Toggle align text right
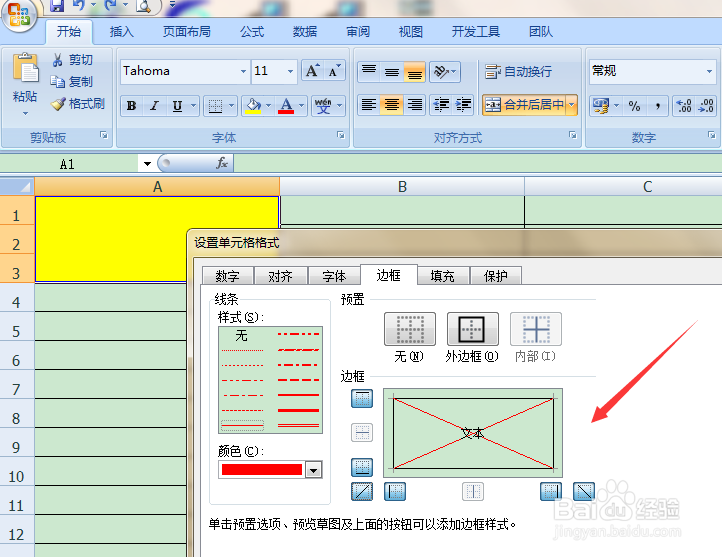The width and height of the screenshot is (722, 557). pos(414,105)
